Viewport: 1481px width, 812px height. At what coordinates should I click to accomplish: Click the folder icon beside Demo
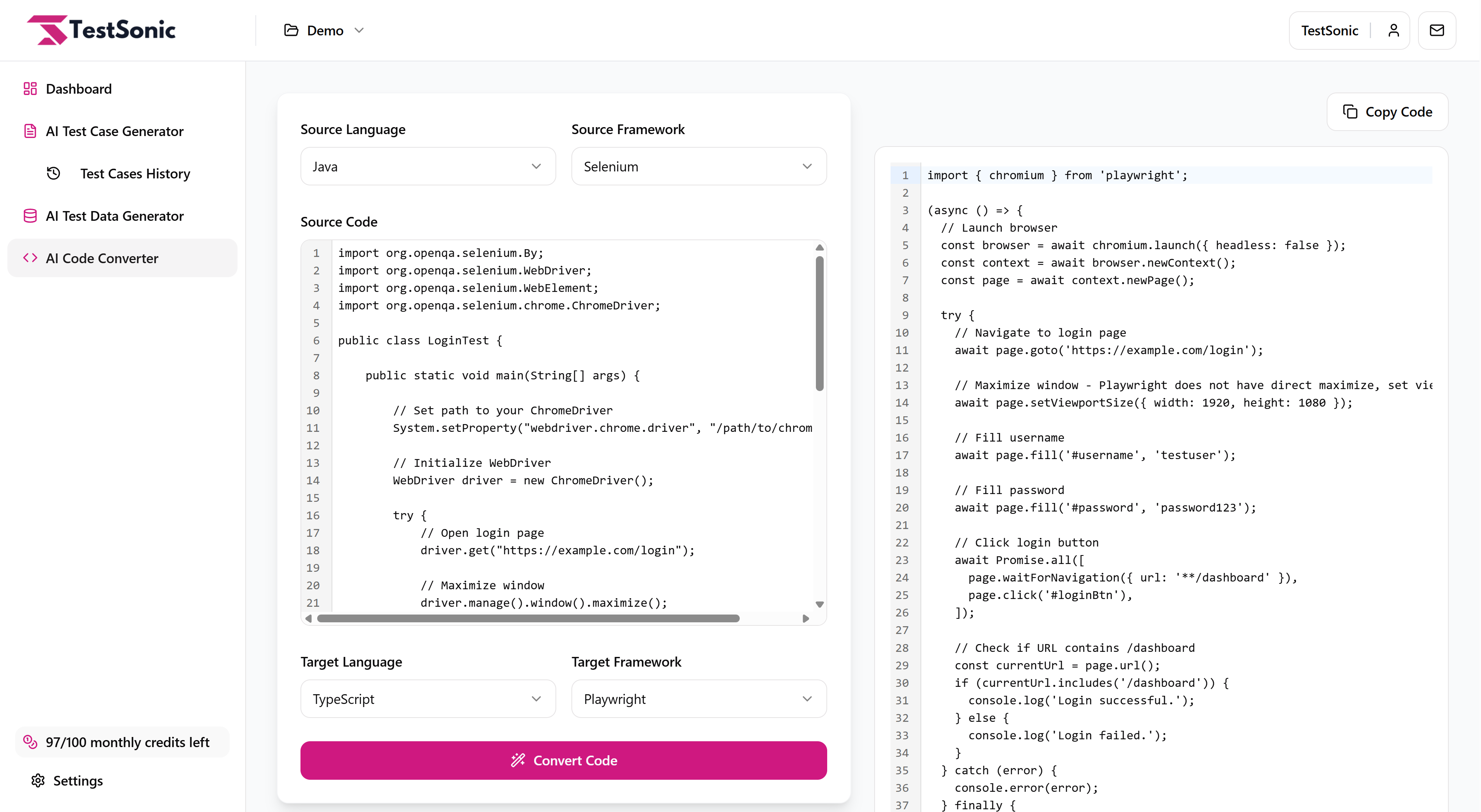point(291,30)
